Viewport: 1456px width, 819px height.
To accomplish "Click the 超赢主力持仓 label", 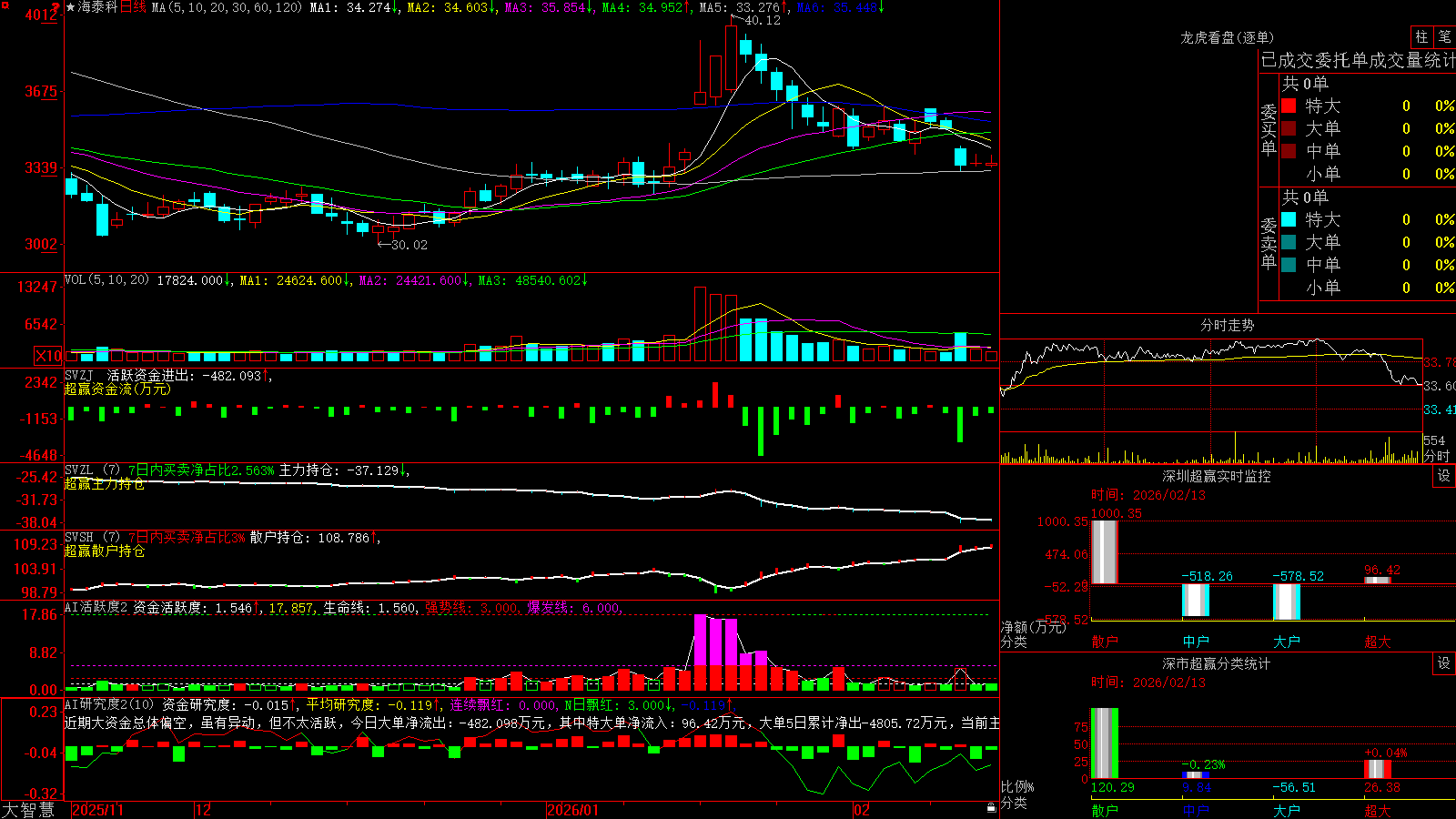I will pos(105,483).
